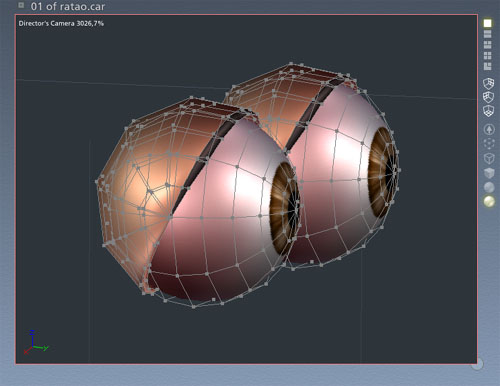Toggle the middle working box plane grid
Screen dimensions: 500x386
488,97
